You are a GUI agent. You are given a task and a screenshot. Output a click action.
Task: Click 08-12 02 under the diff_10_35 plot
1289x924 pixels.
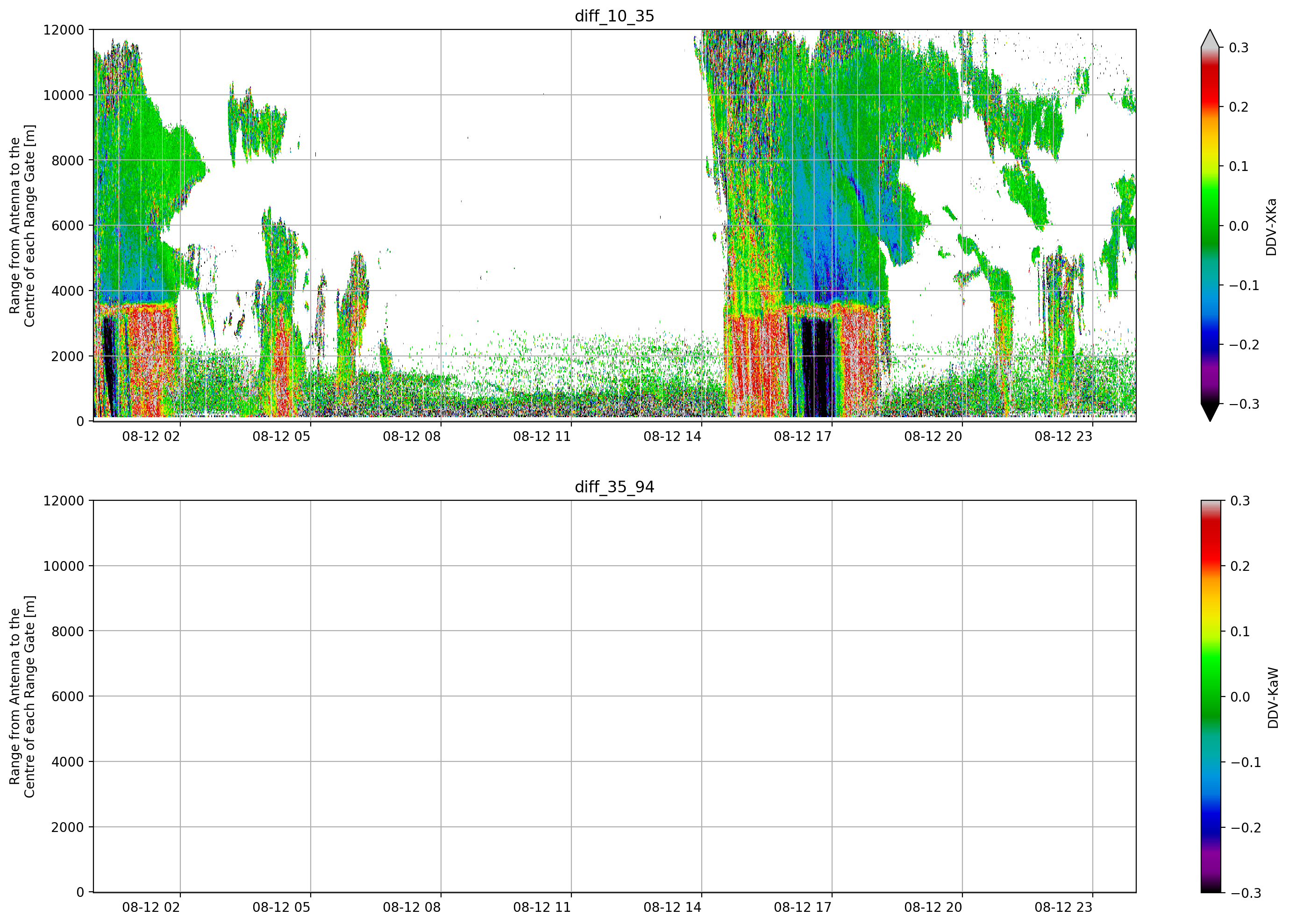tap(151, 436)
